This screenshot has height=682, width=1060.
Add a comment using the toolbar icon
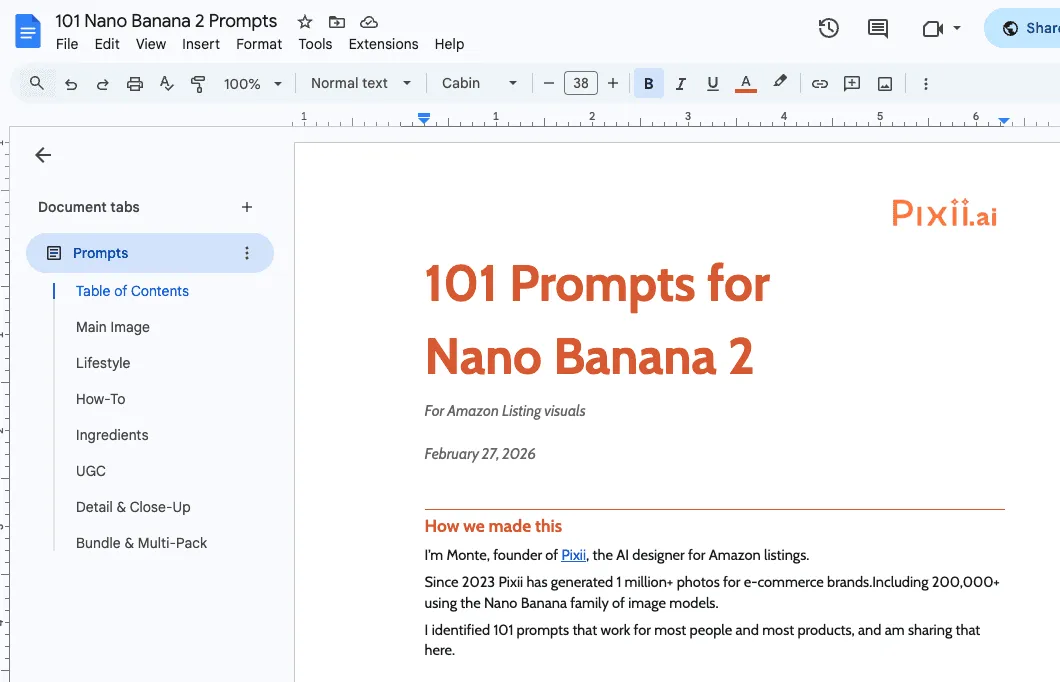coord(852,83)
